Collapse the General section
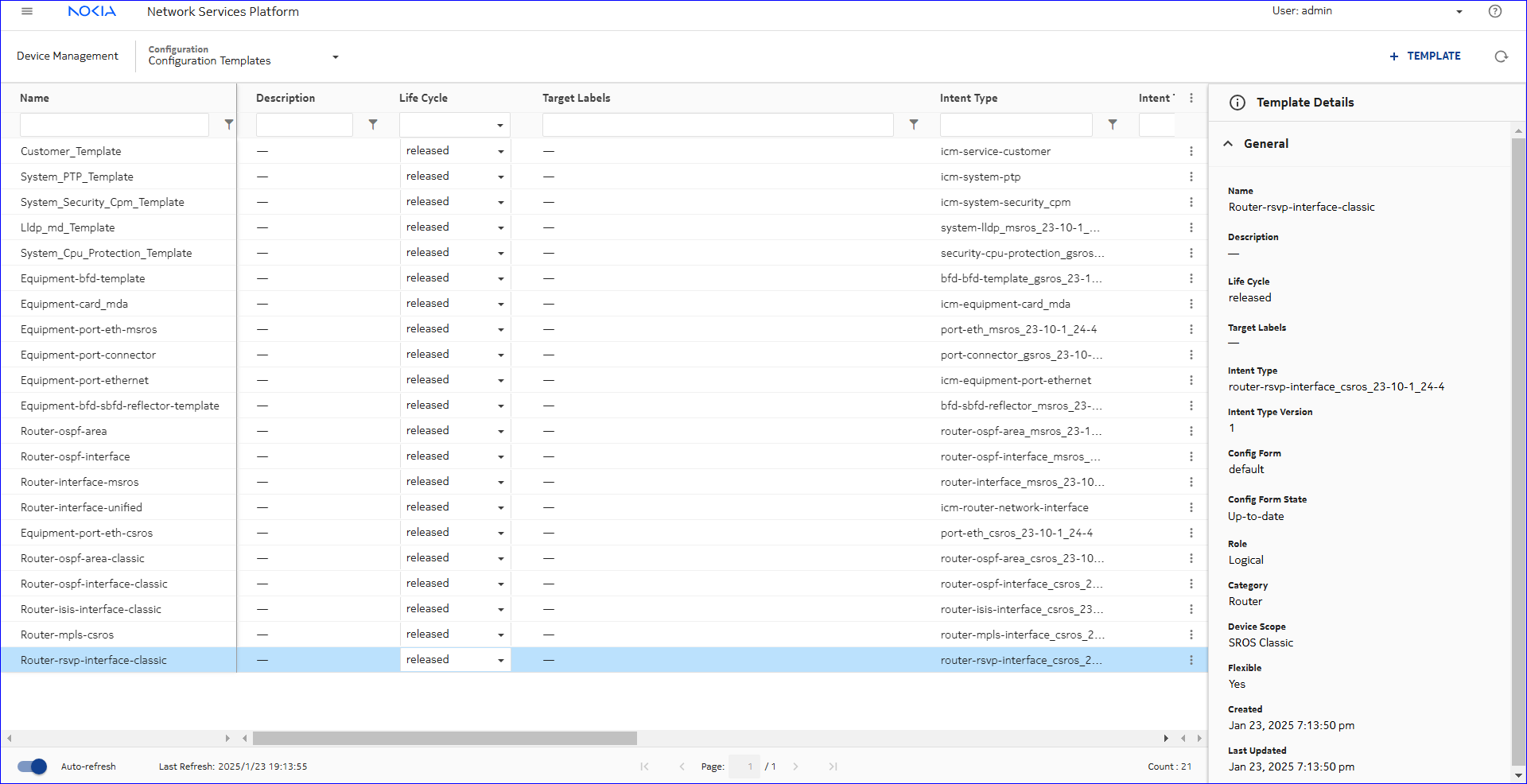Image resolution: width=1527 pixels, height=784 pixels. pyautogui.click(x=1229, y=144)
